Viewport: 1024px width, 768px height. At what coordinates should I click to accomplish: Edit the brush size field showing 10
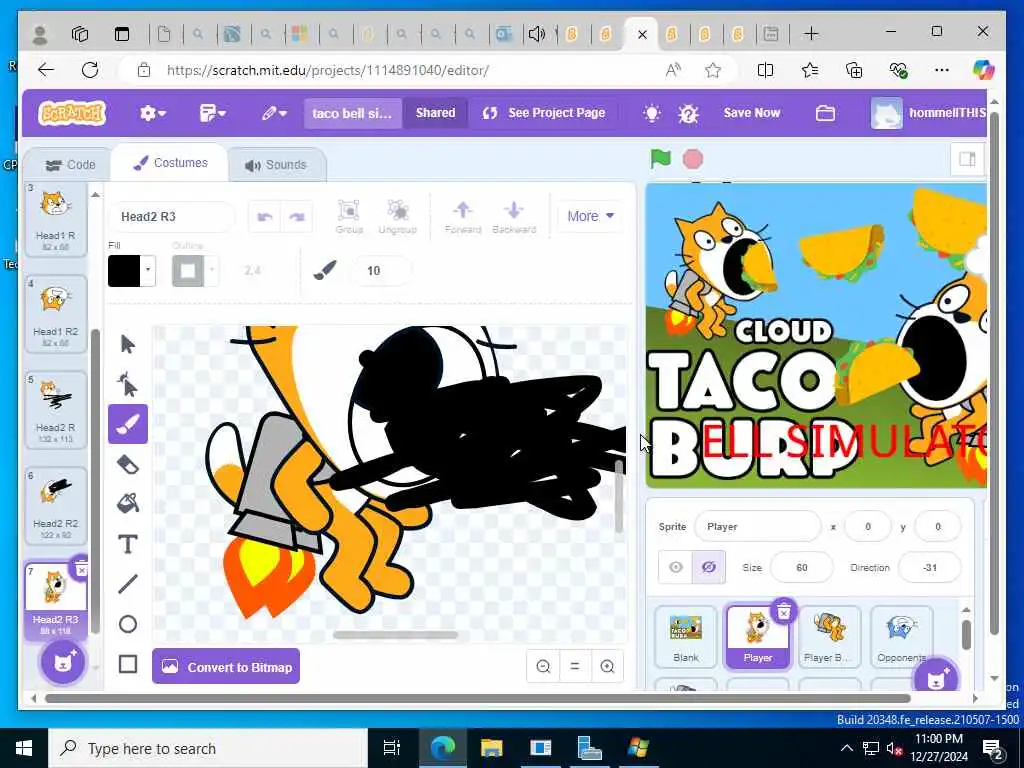[x=380, y=270]
